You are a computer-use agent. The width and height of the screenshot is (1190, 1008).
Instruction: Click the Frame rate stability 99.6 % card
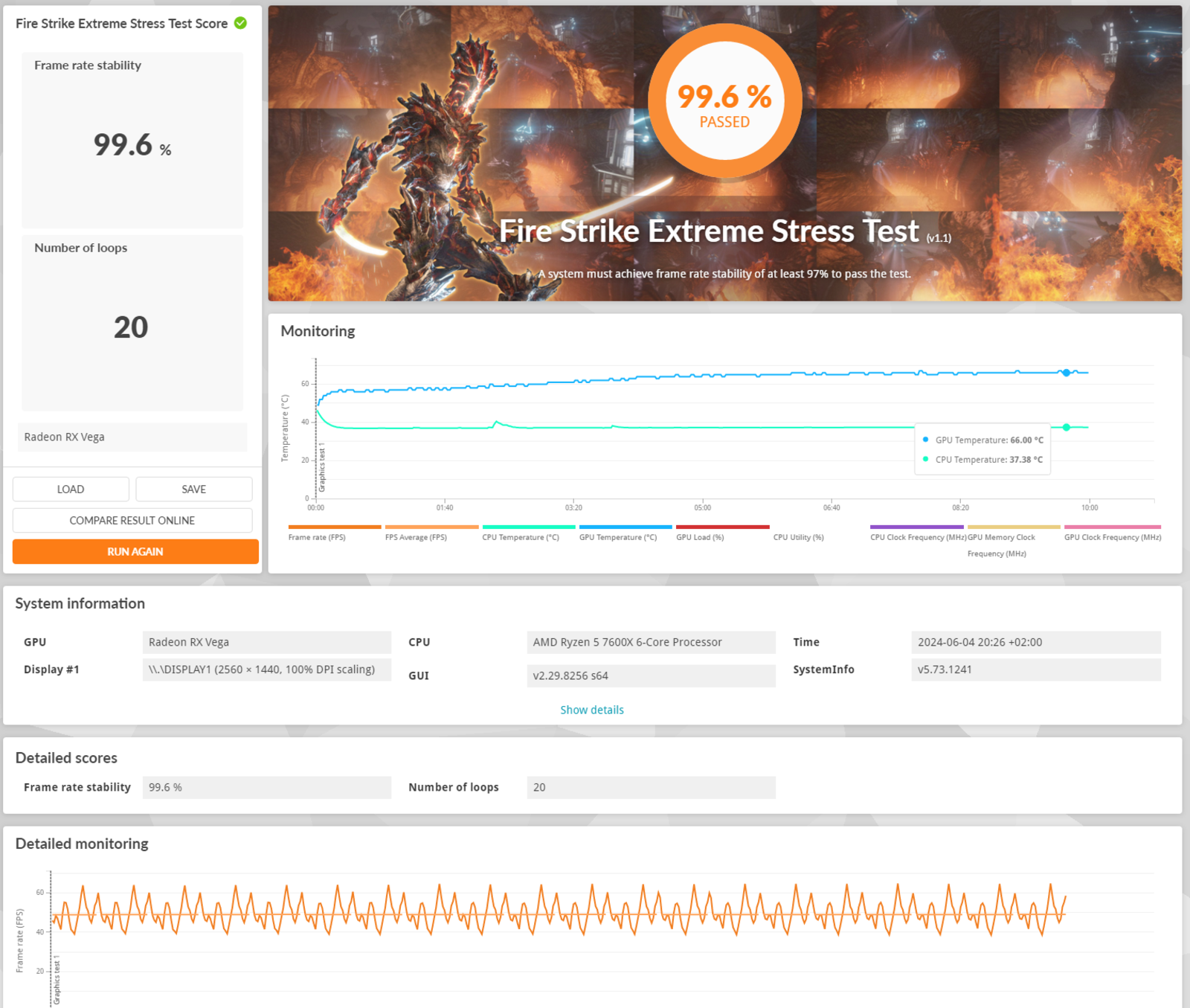pyautogui.click(x=132, y=140)
